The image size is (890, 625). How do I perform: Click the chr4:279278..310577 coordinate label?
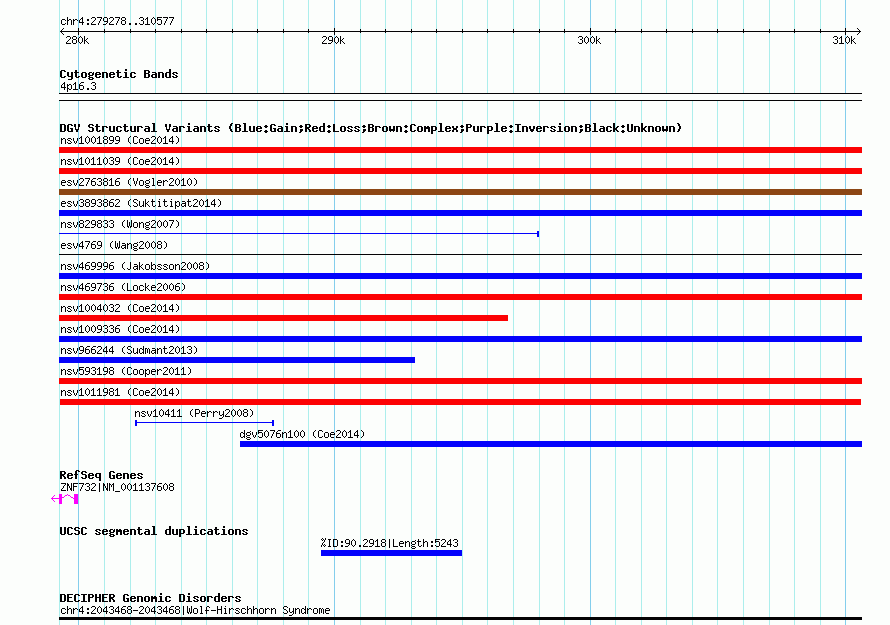coord(117,22)
